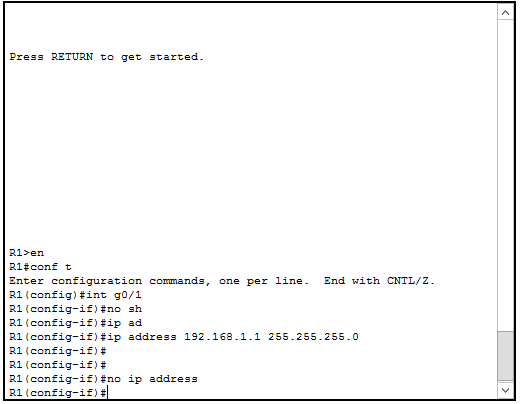Click the 'g0/1' interface name text
The height and width of the screenshot is (404, 521).
[x=128, y=295]
